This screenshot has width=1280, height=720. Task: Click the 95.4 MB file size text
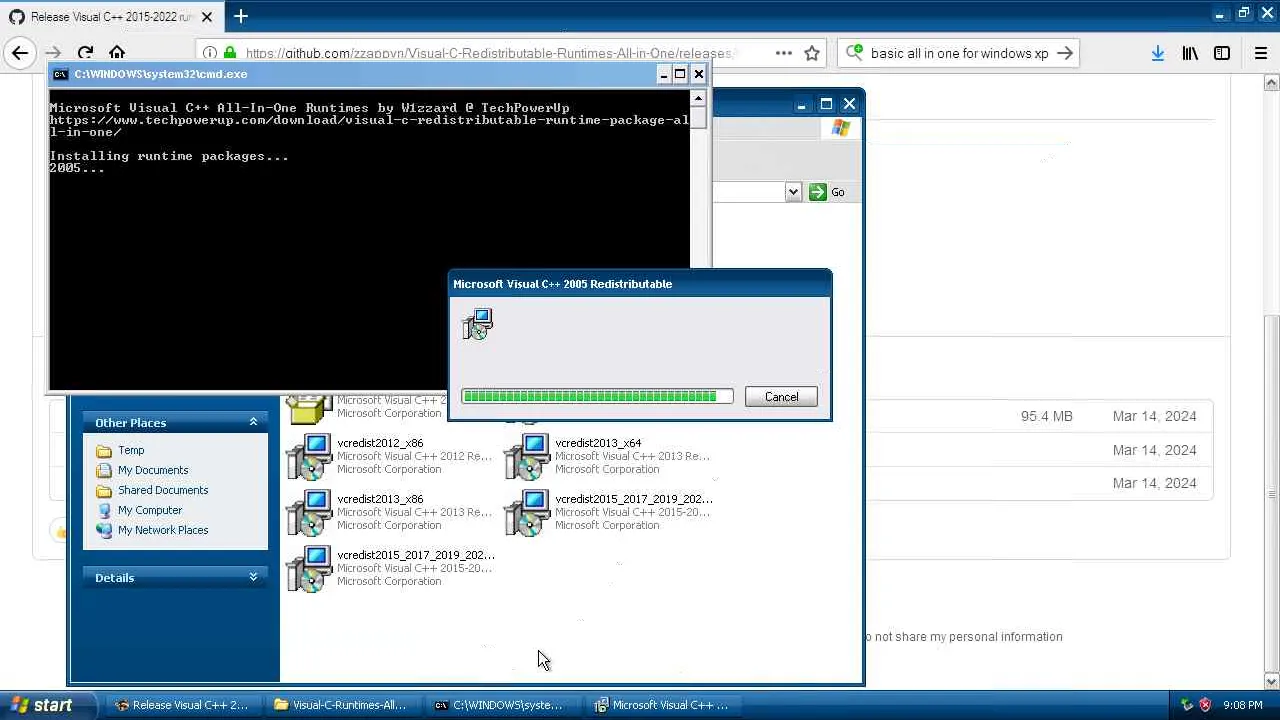click(x=1046, y=416)
